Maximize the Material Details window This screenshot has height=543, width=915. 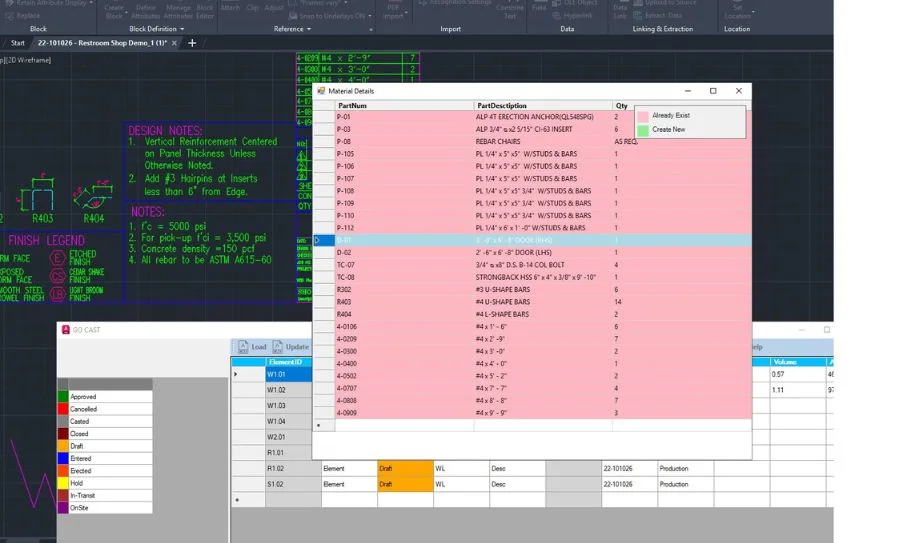click(x=713, y=91)
